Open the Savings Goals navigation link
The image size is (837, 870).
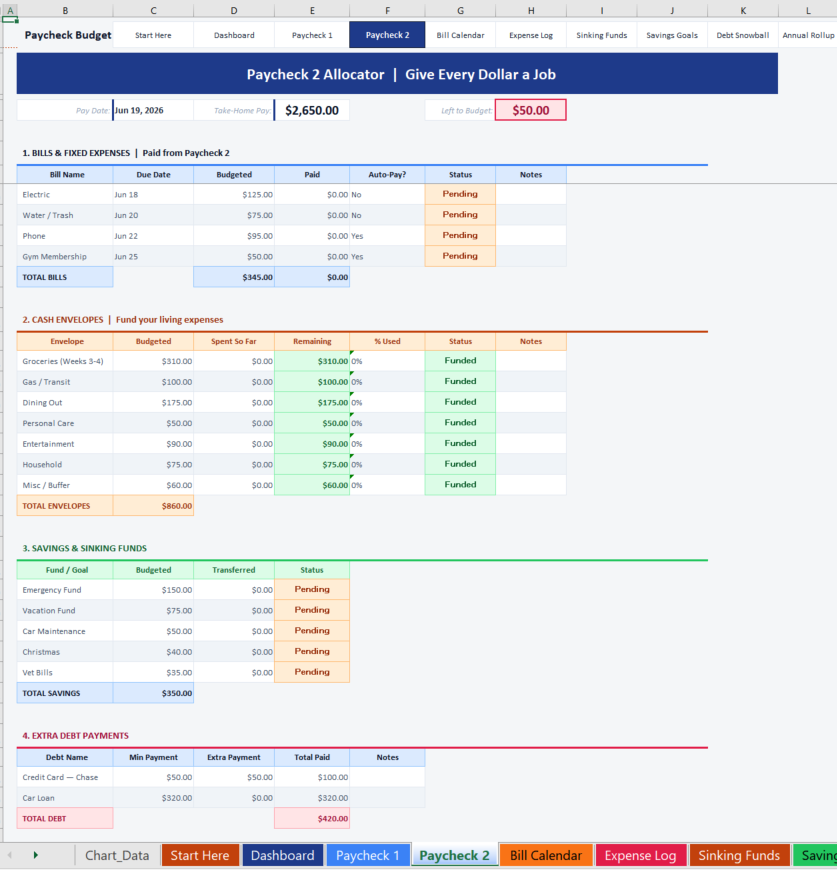tap(672, 35)
